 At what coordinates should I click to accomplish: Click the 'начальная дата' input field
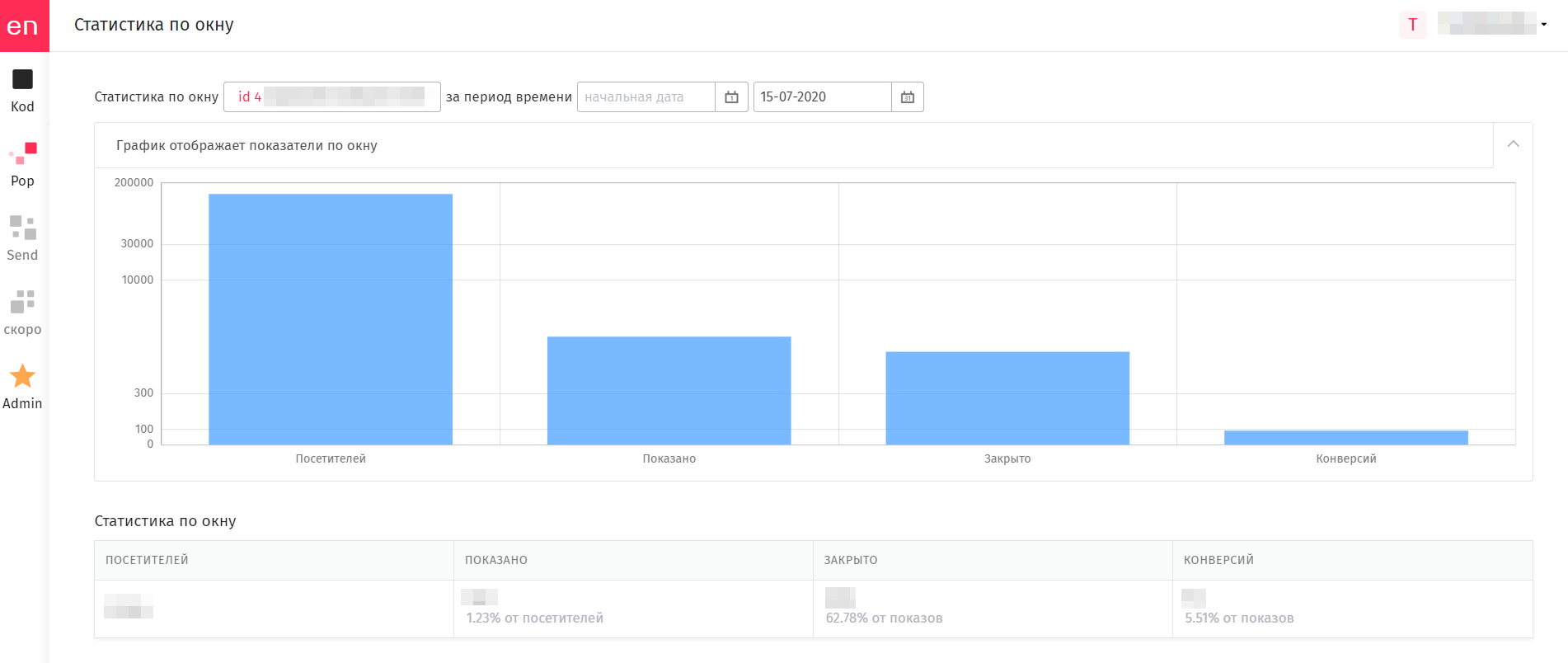pos(646,97)
